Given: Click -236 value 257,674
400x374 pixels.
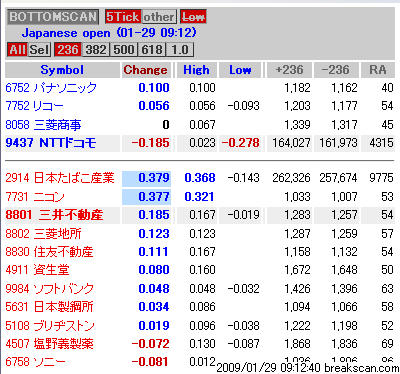Looking at the screenshot, I should [x=338, y=178].
